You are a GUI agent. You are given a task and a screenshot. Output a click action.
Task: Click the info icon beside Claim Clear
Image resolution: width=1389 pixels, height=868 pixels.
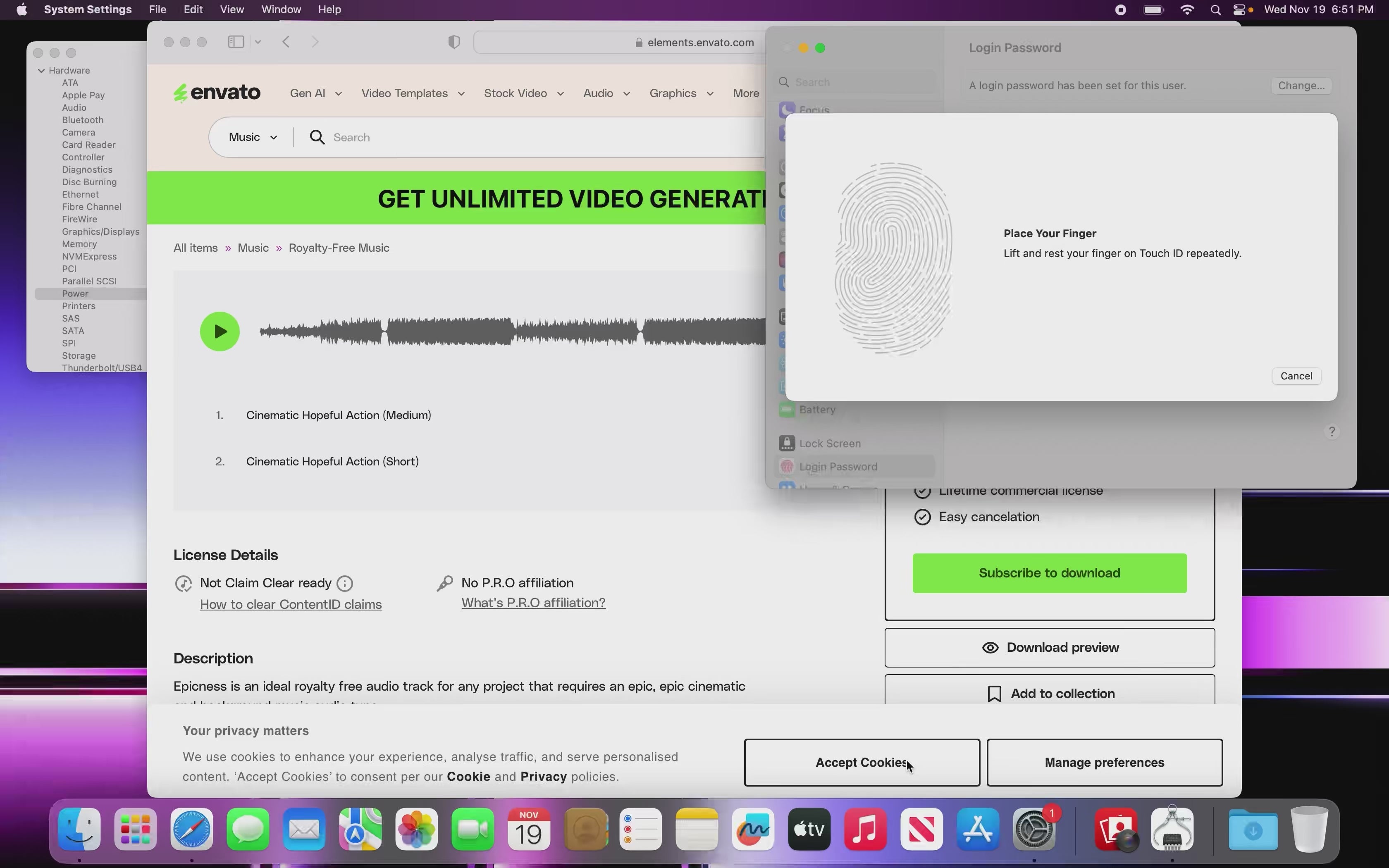click(x=344, y=583)
